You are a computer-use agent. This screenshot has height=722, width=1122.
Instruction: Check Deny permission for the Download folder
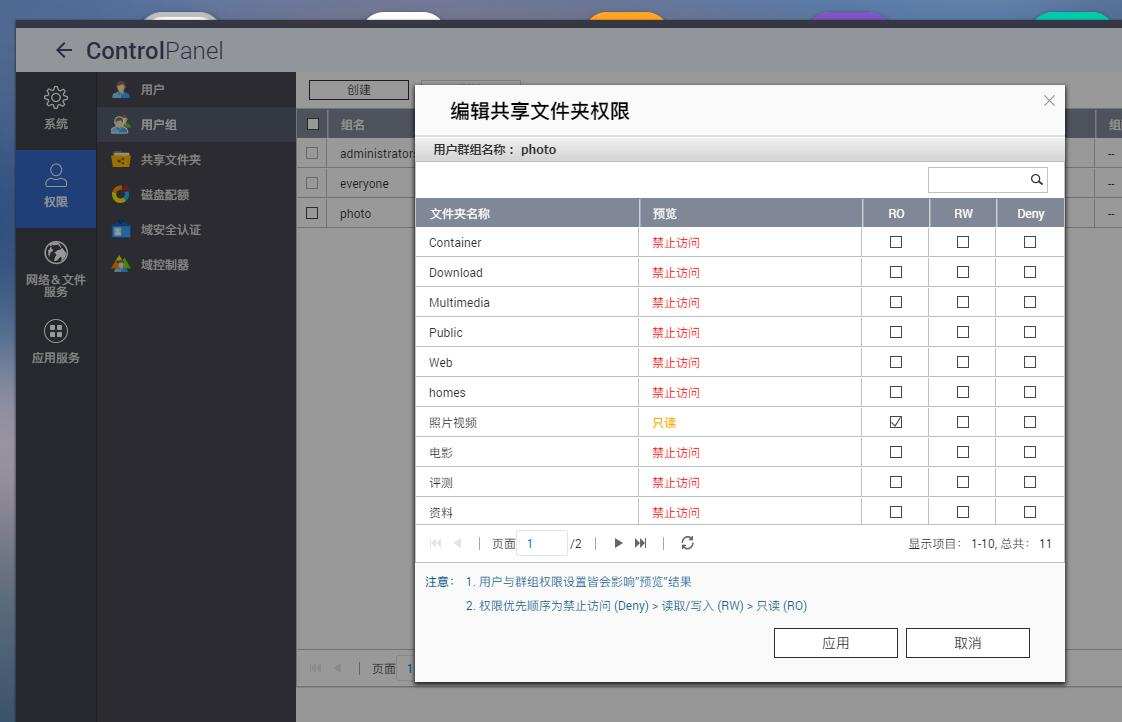tap(1030, 271)
